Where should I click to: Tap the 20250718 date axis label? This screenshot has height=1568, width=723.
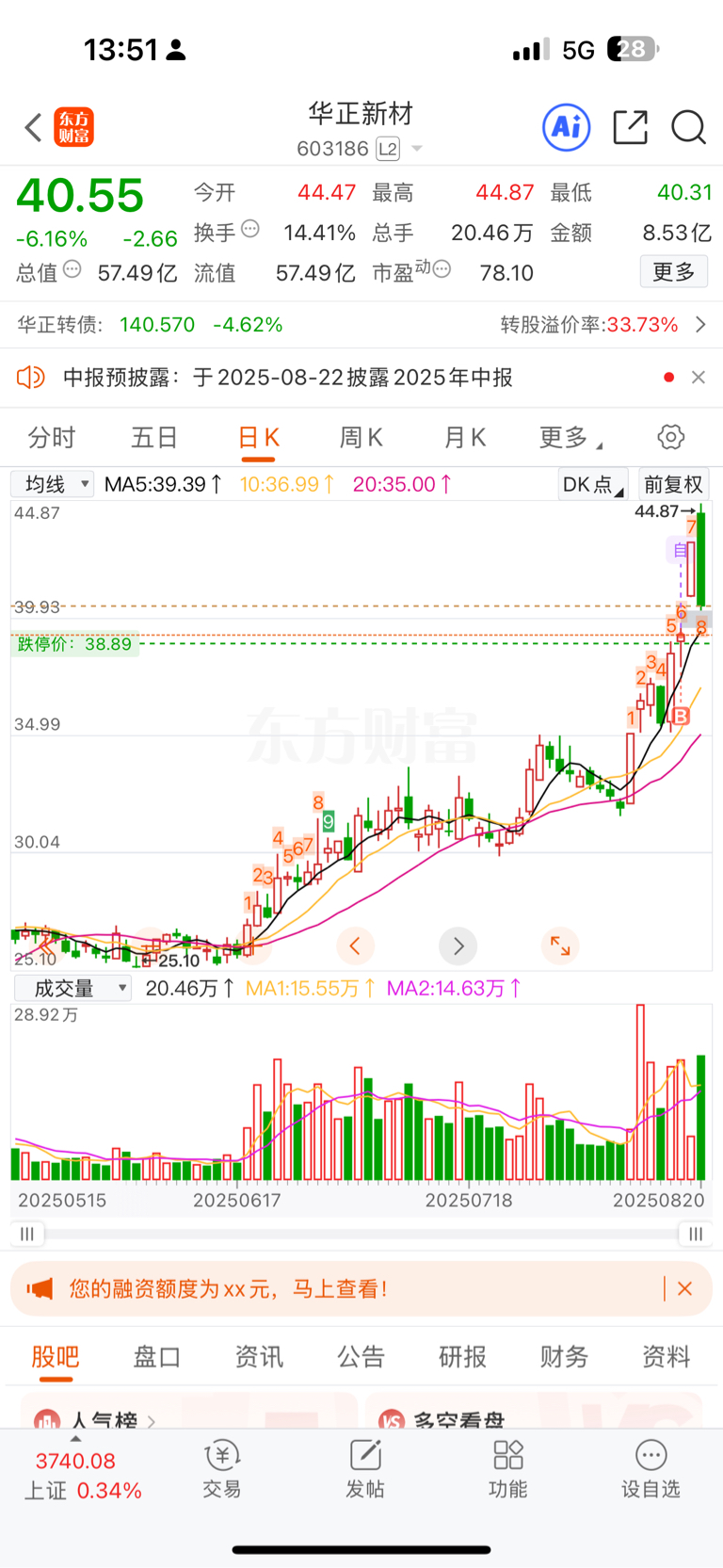[x=469, y=1201]
